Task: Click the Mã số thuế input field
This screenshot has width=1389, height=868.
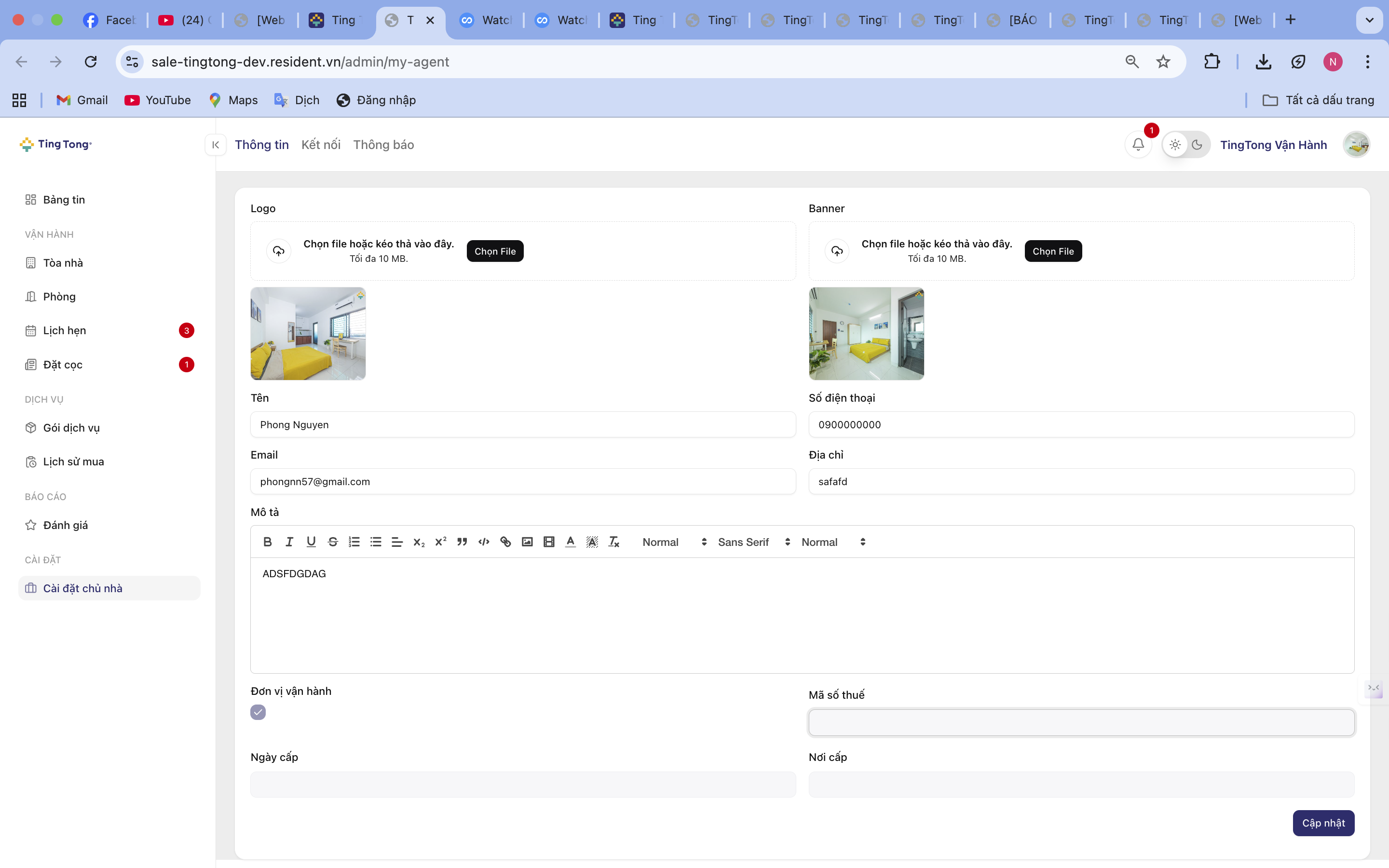Action: click(1081, 722)
